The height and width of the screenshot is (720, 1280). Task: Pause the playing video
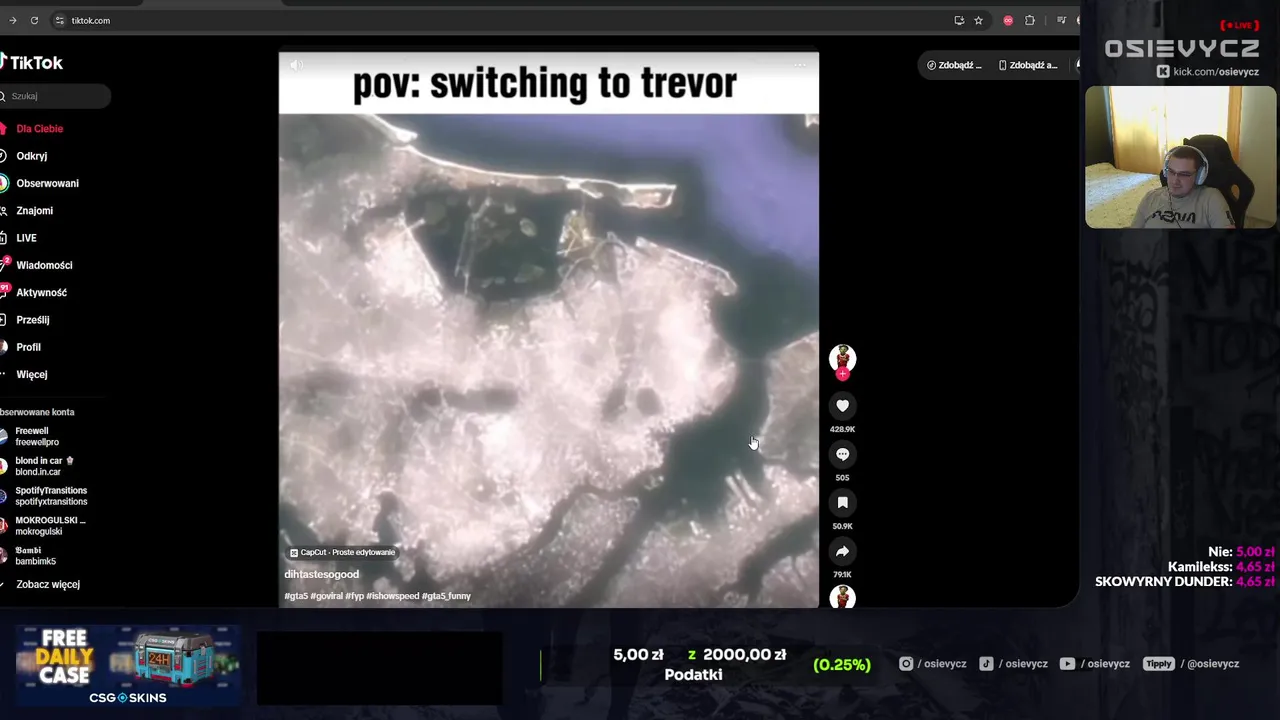coord(548,330)
